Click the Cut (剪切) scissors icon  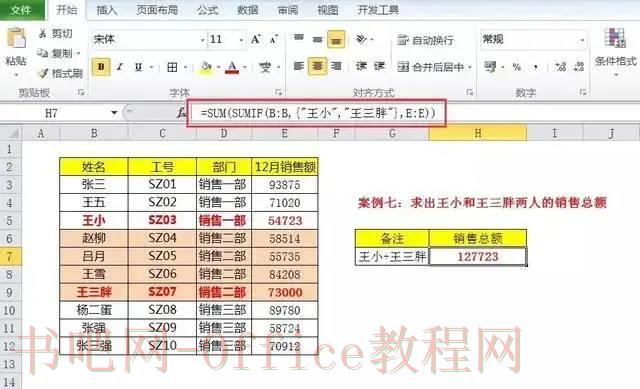pyautogui.click(x=42, y=33)
